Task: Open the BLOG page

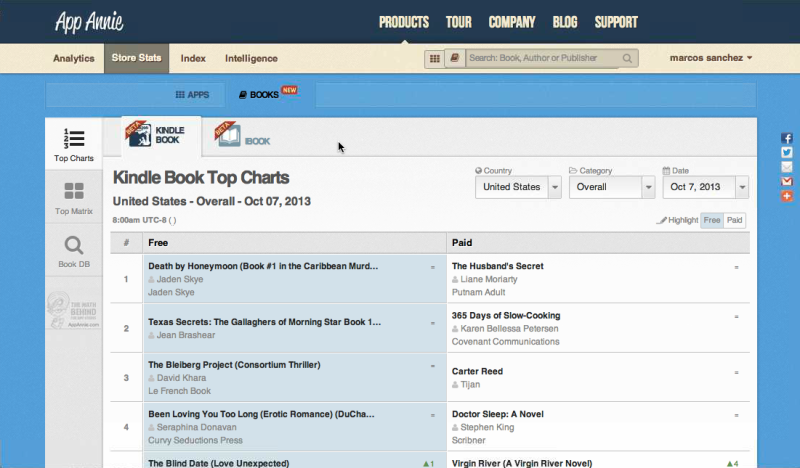Action: 565,22
